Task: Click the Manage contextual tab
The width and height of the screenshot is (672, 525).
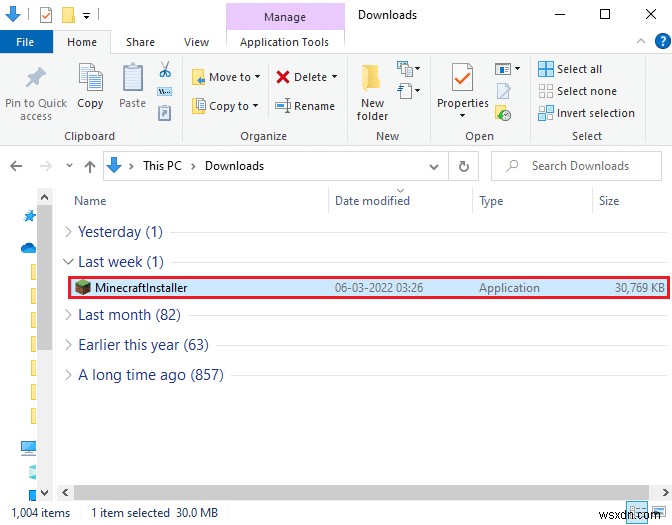Action: pos(285,17)
